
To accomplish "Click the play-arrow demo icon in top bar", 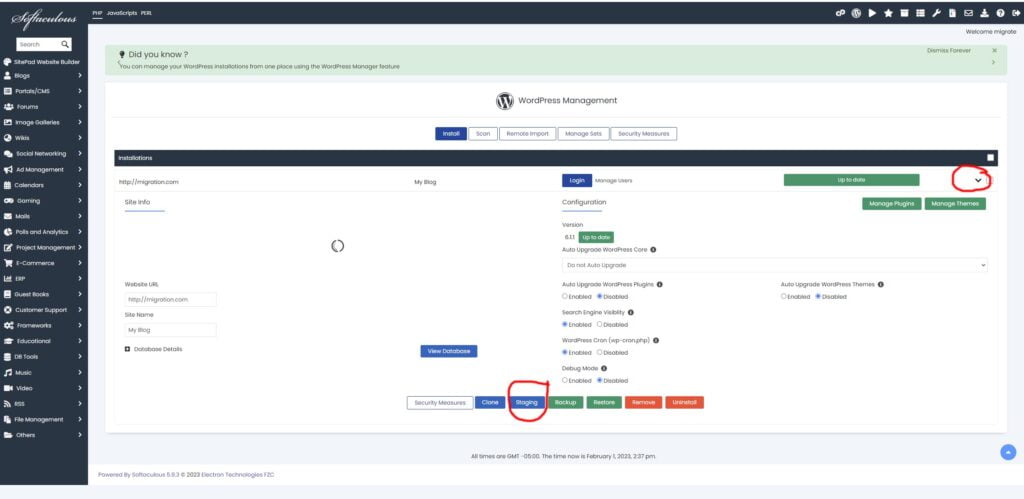I will pyautogui.click(x=872, y=12).
